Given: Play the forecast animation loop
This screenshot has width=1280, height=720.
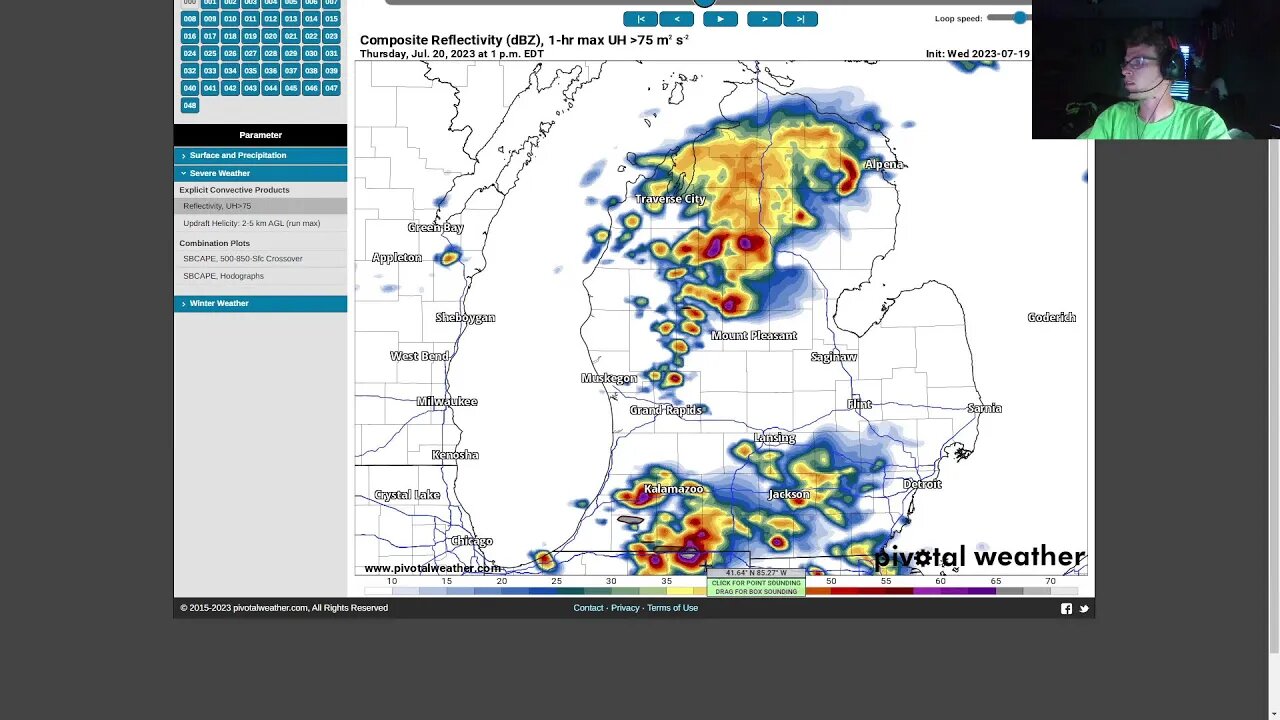Looking at the screenshot, I should point(720,19).
